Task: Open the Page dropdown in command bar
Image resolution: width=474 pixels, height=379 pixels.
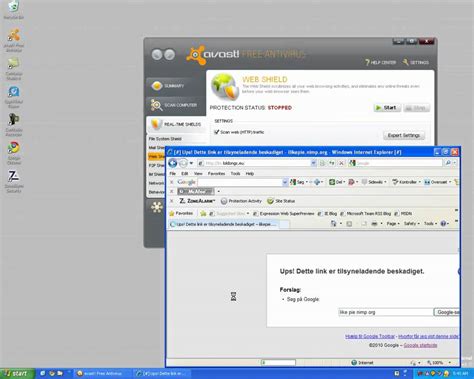Action: (x=393, y=224)
